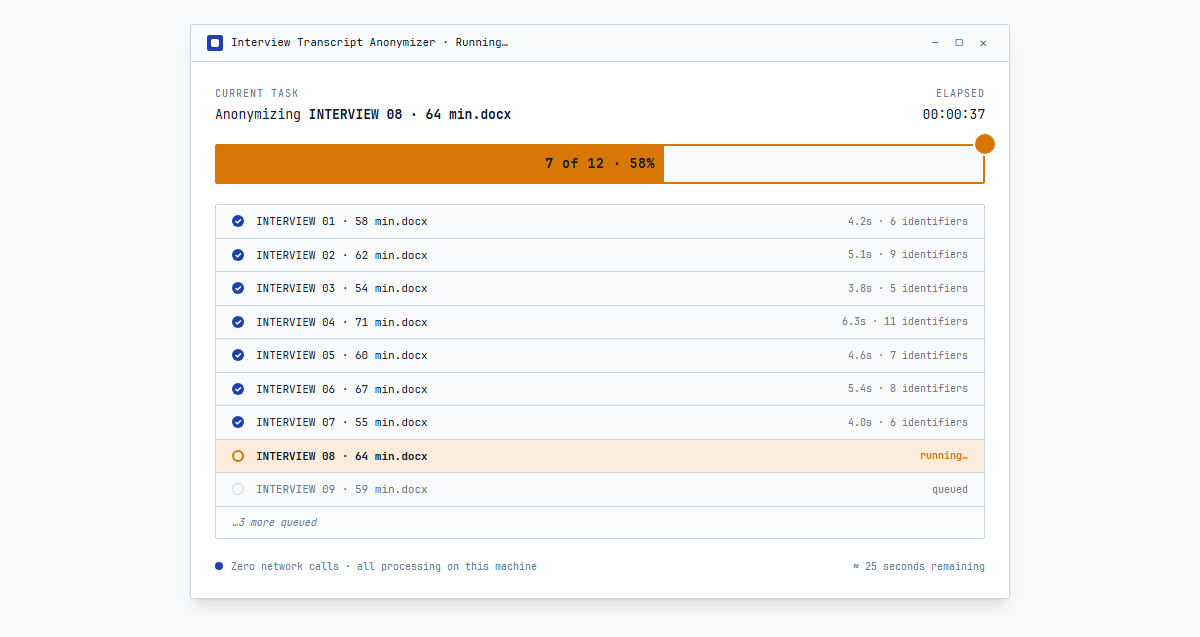
Task: Click the checkmark icon beside INTERVIEW 06
Action: tap(238, 388)
